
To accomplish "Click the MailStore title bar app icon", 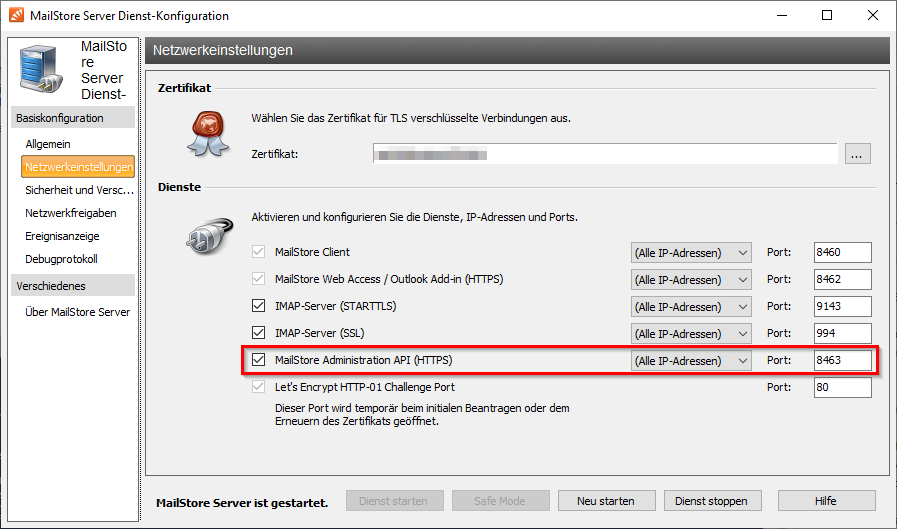I will coord(16,15).
